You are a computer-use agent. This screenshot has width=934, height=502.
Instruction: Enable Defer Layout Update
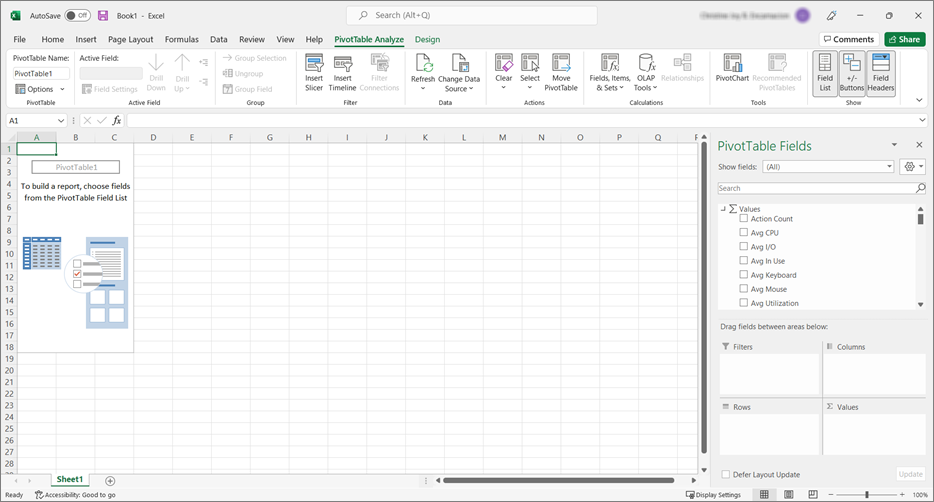click(x=726, y=475)
